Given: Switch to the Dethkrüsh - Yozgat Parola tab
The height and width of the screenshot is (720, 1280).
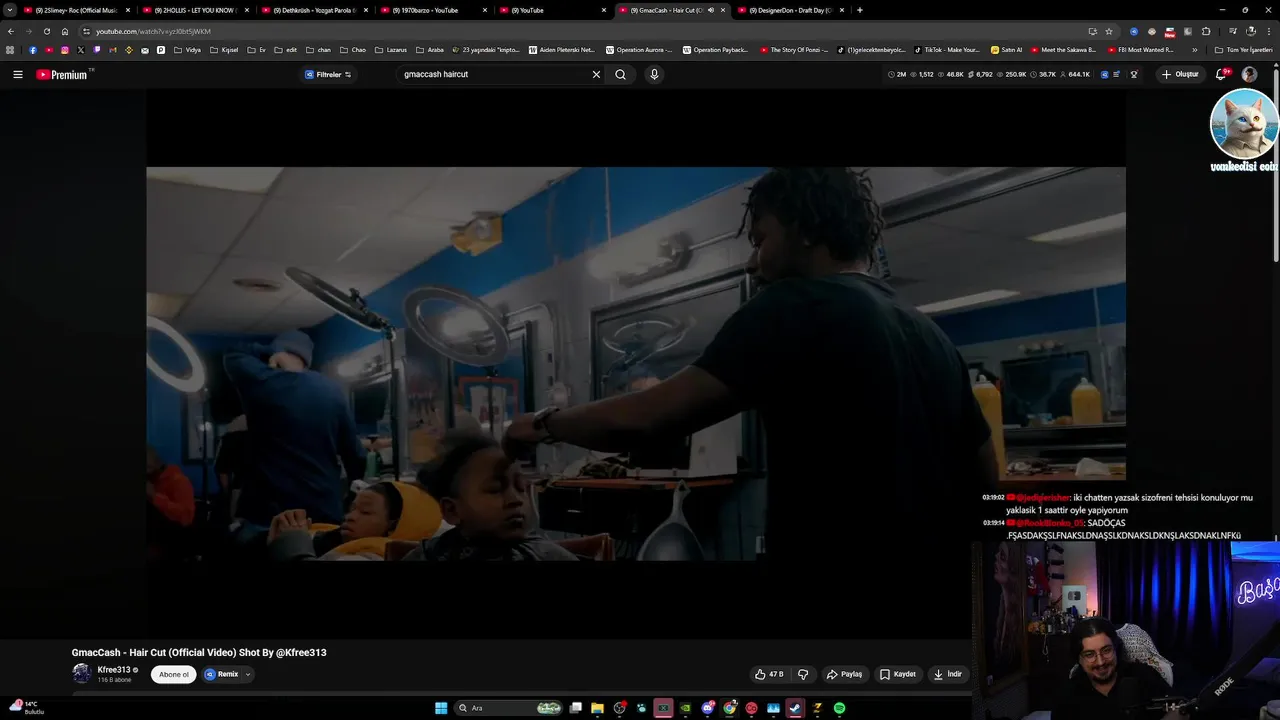Looking at the screenshot, I should tap(315, 10).
